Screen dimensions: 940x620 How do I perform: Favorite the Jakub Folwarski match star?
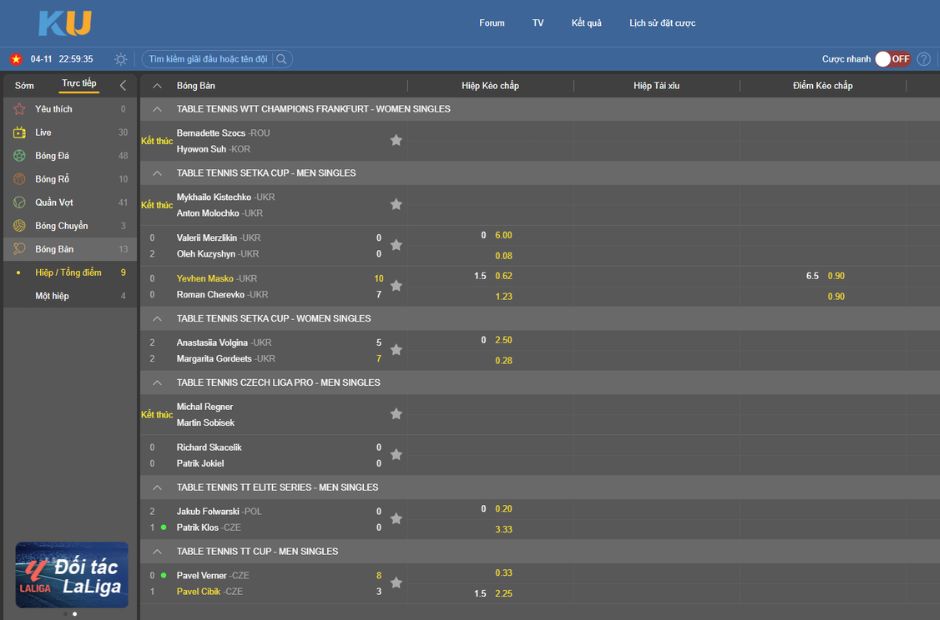point(396,519)
